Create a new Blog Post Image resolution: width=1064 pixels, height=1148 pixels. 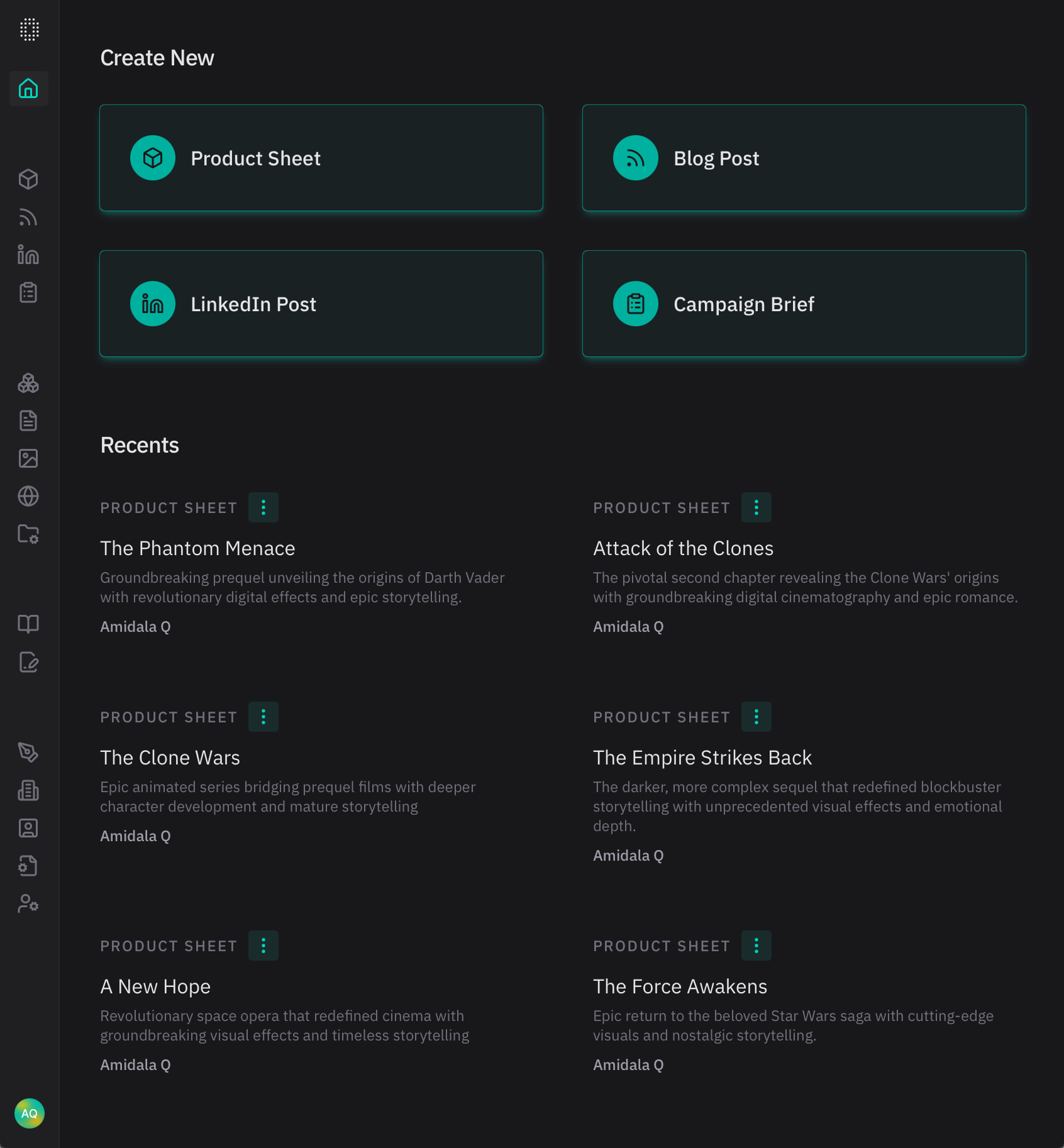coord(804,158)
